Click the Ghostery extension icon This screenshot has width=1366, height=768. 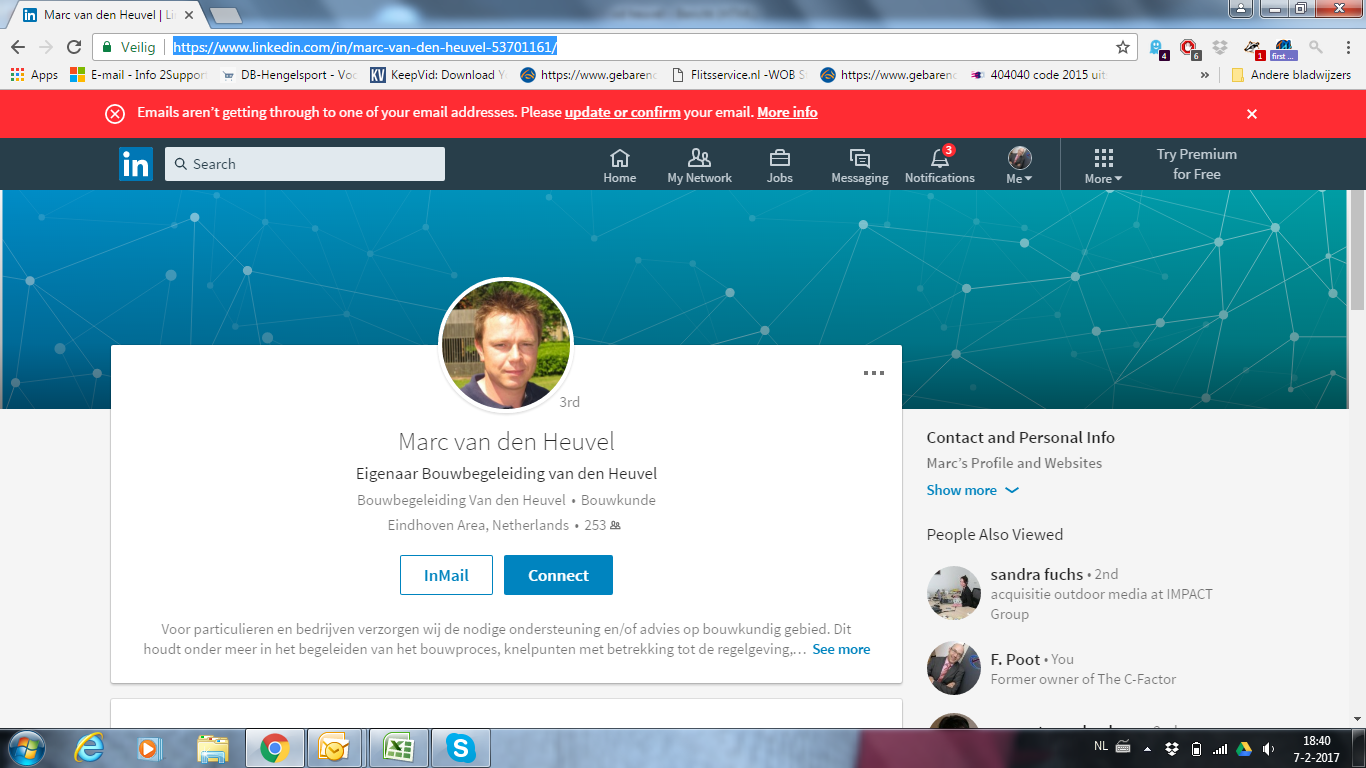click(x=1158, y=47)
